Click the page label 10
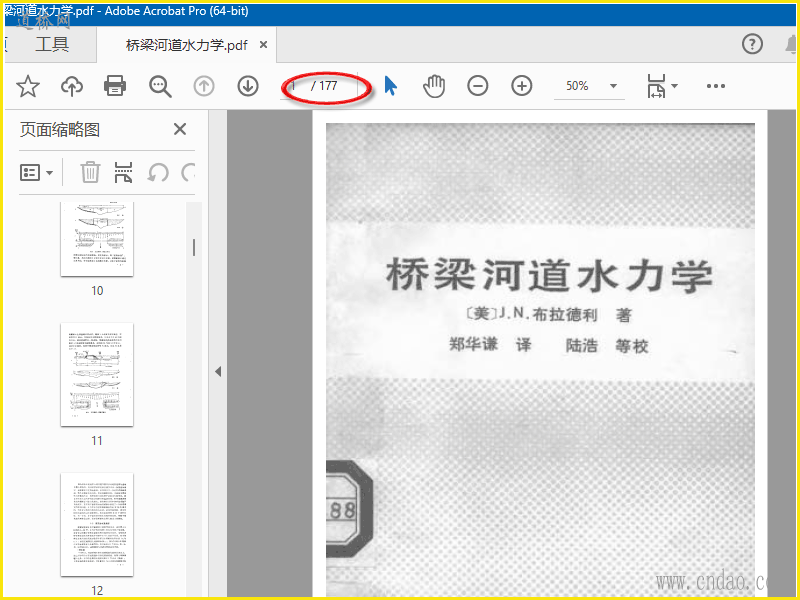Viewport: 800px width, 600px height. pos(97,291)
